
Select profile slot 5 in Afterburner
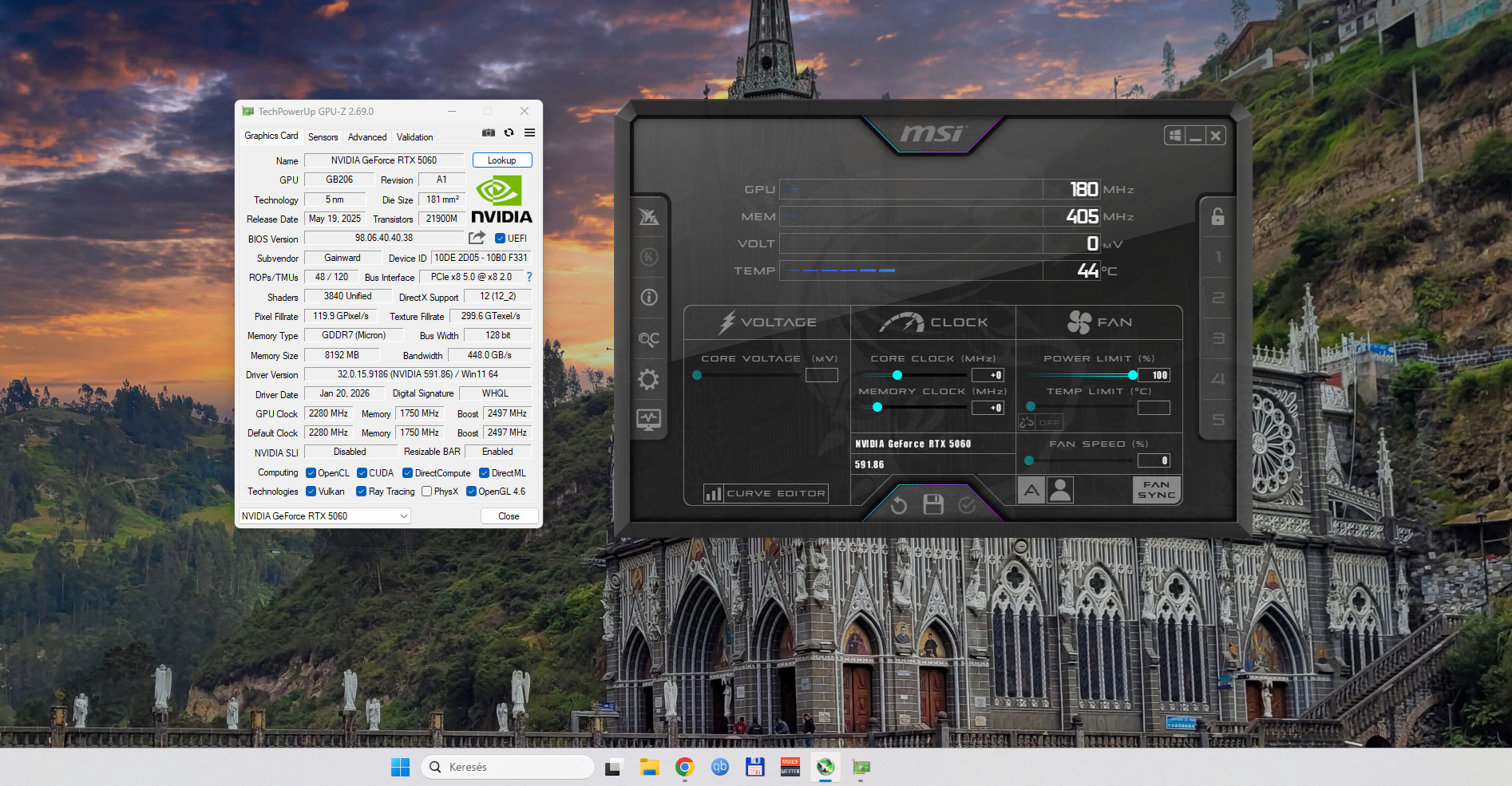coord(1218,420)
